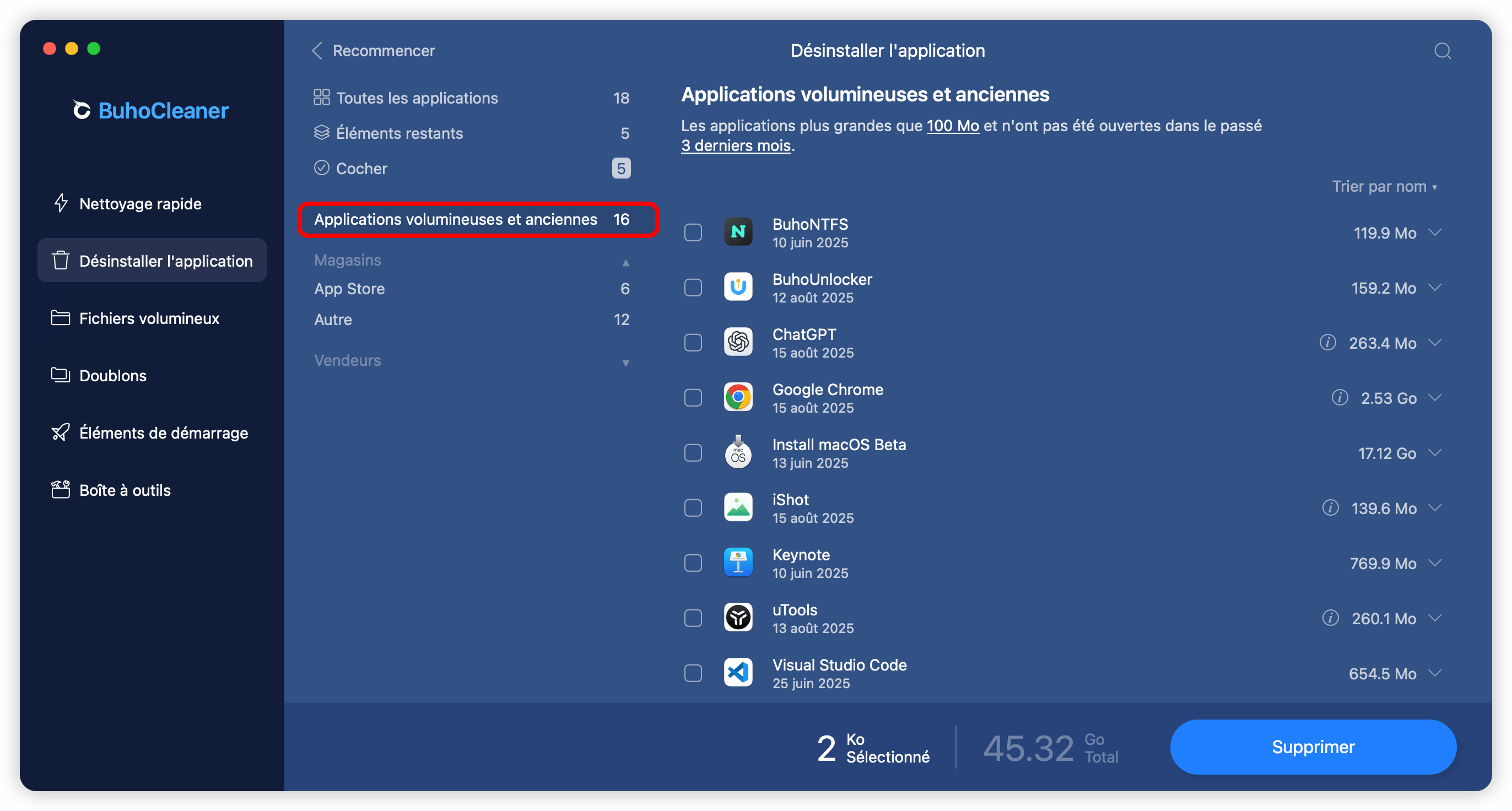1512x811 pixels.
Task: Select Éléments restants filter
Action: click(472, 133)
